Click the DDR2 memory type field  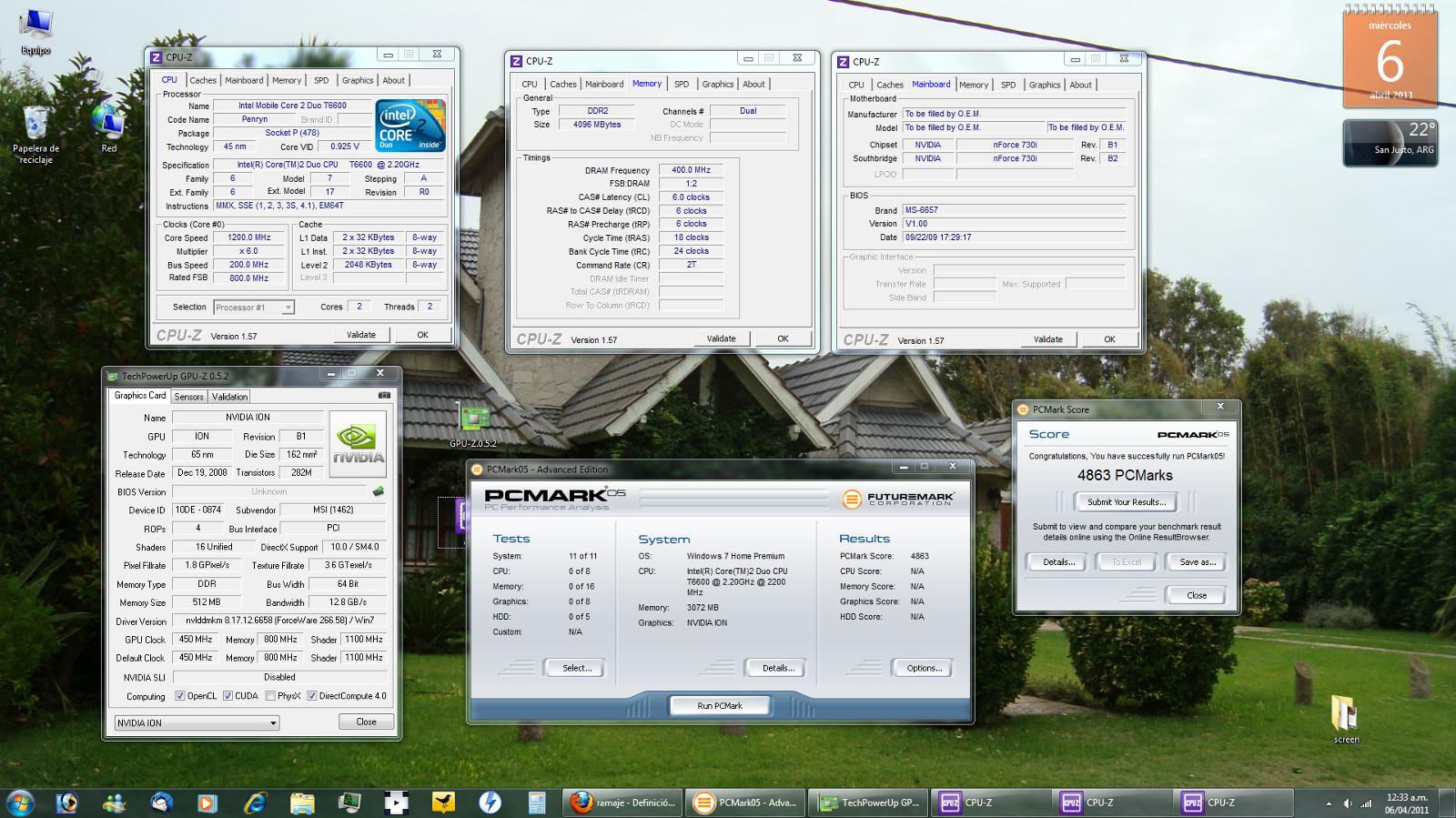coord(598,111)
